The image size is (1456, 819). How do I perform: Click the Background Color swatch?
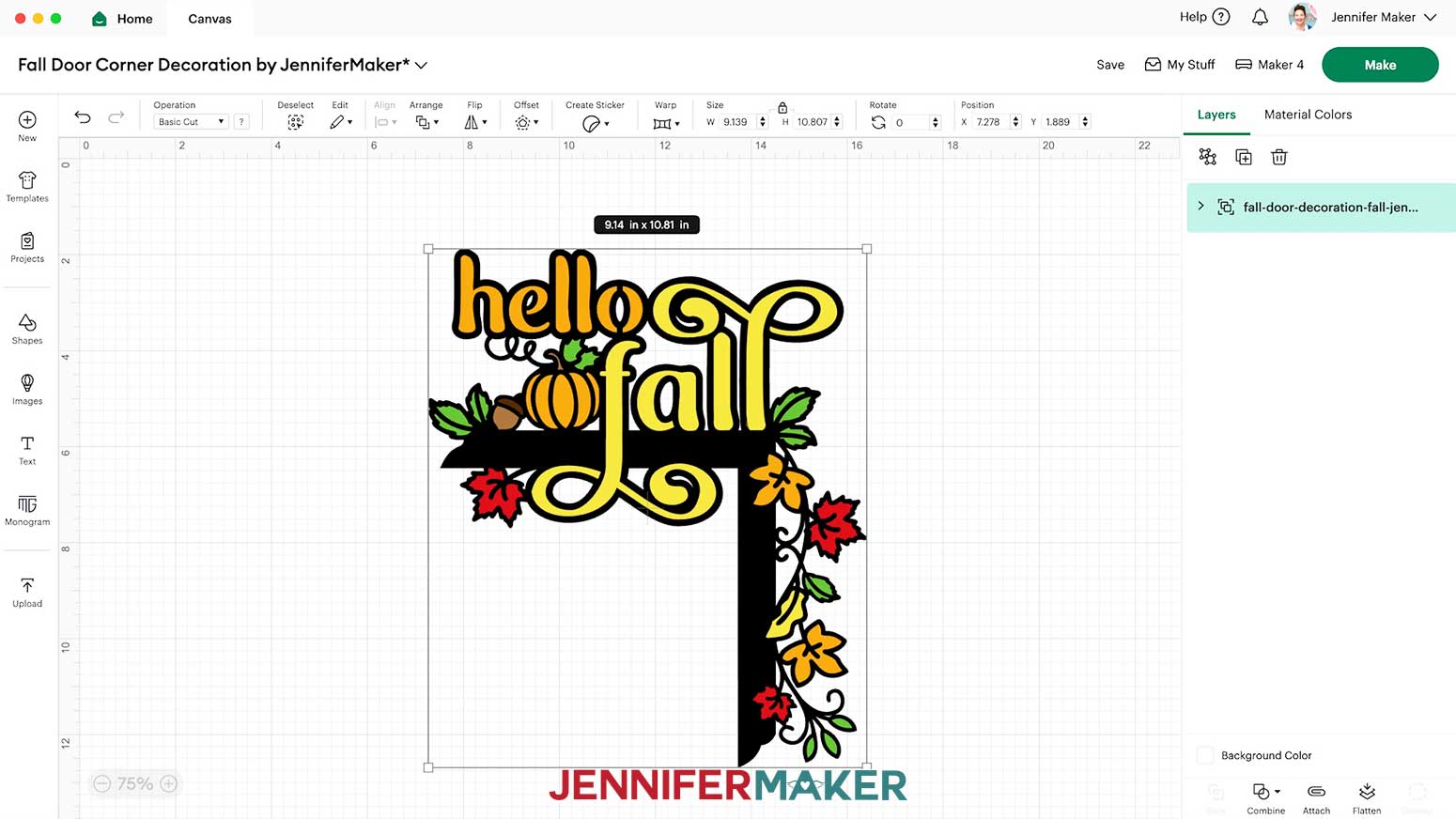[x=1205, y=755]
